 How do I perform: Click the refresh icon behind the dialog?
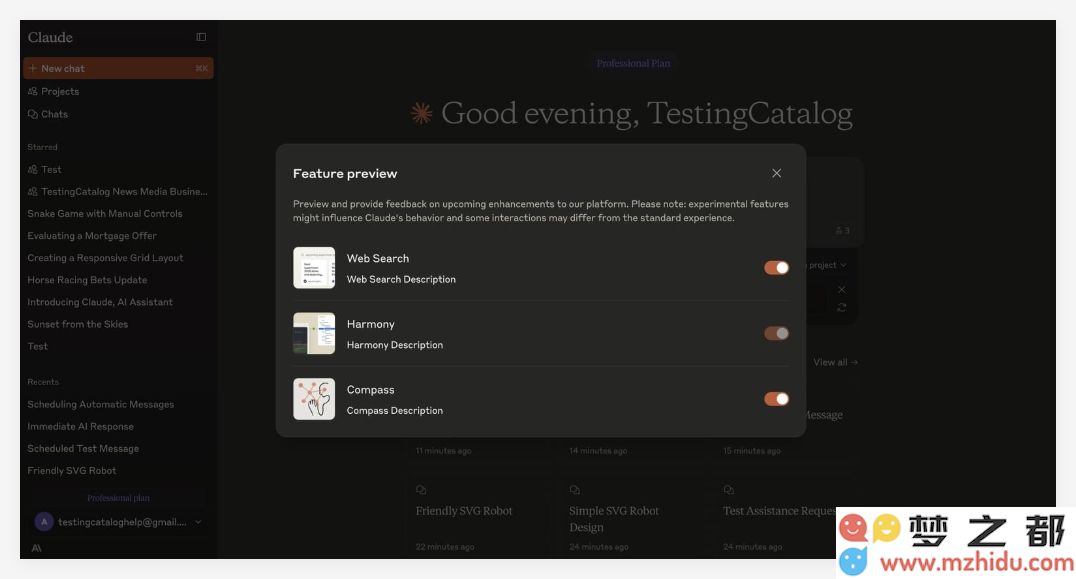pos(842,307)
